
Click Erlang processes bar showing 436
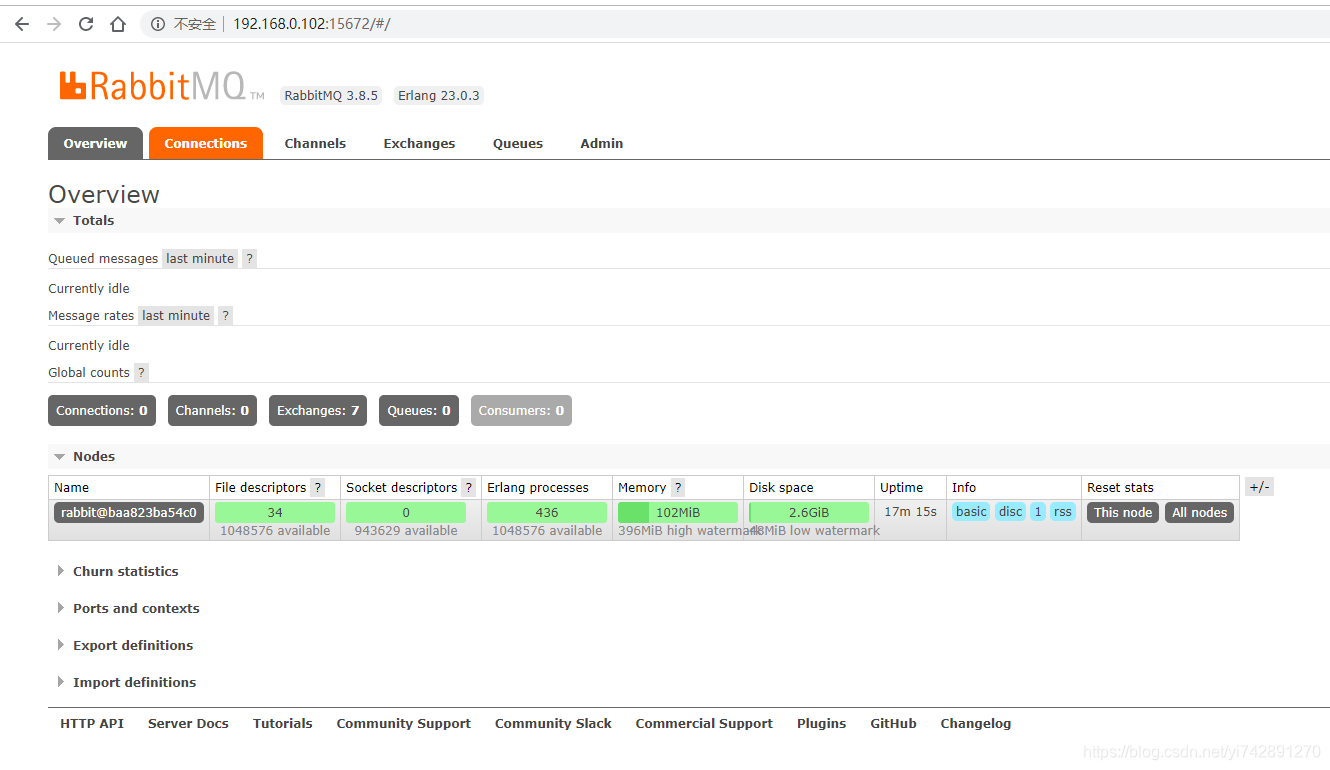coord(547,512)
